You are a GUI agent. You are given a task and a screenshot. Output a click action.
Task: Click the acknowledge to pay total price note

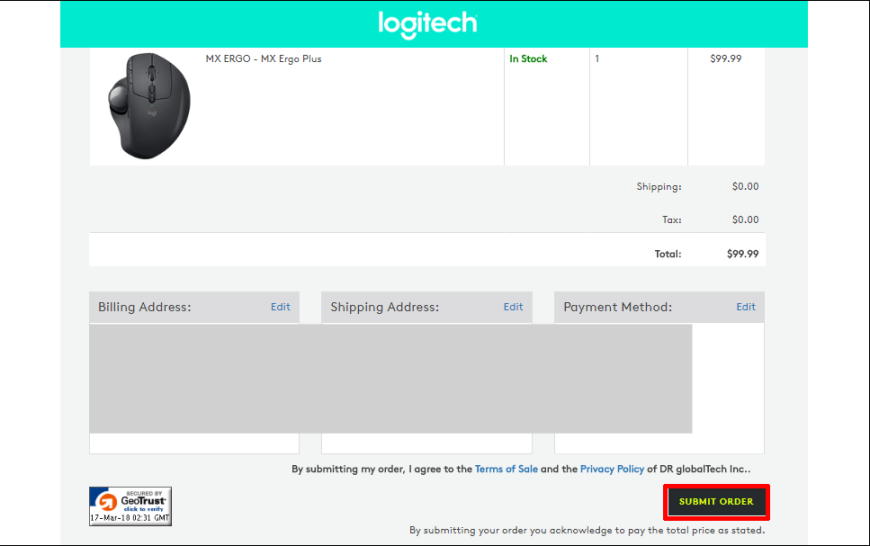[587, 530]
